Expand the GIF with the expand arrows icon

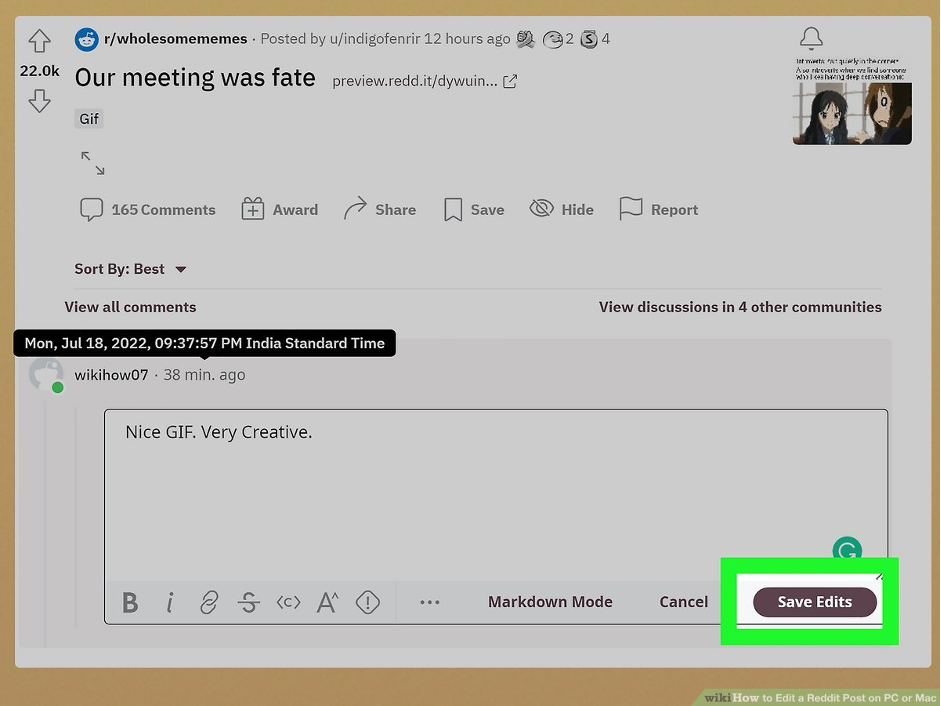pyautogui.click(x=93, y=163)
